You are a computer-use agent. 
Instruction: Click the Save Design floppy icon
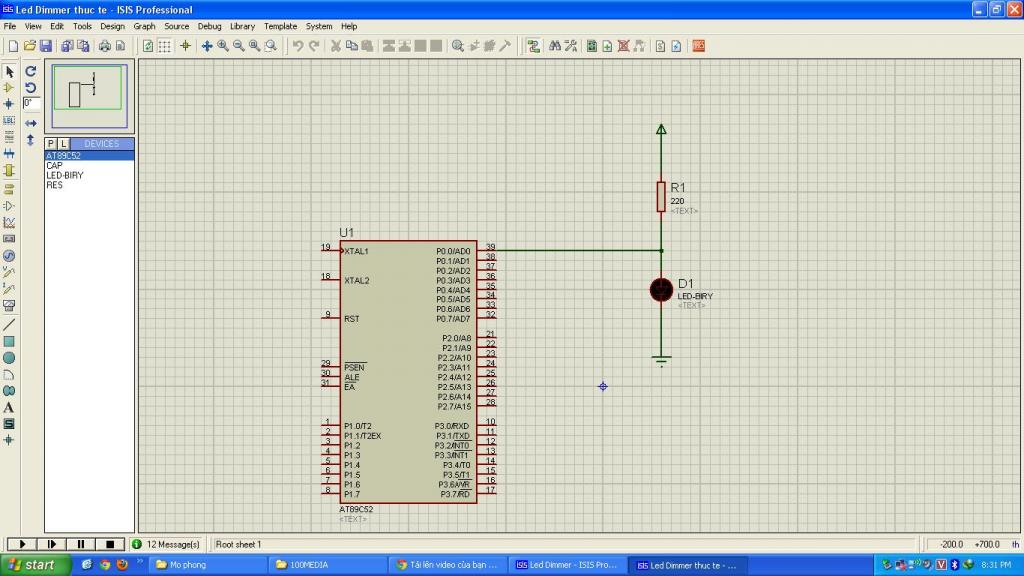(45, 46)
